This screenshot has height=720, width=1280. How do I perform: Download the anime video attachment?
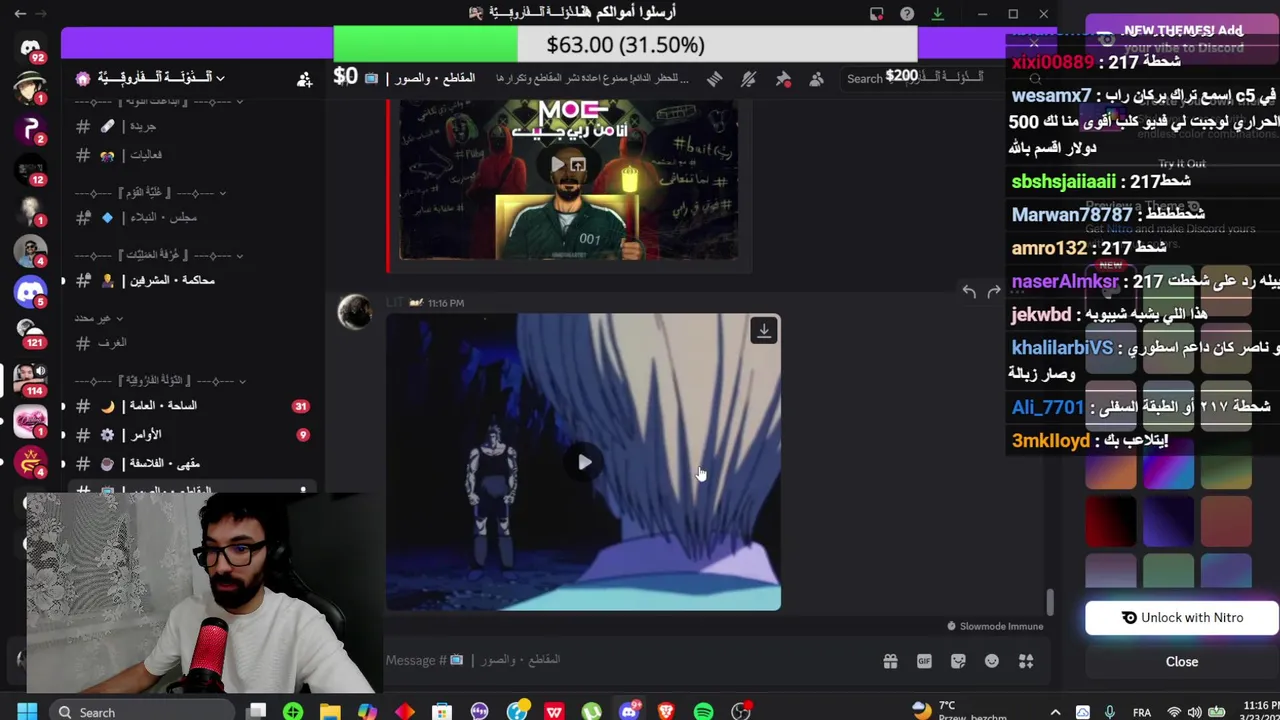point(764,330)
